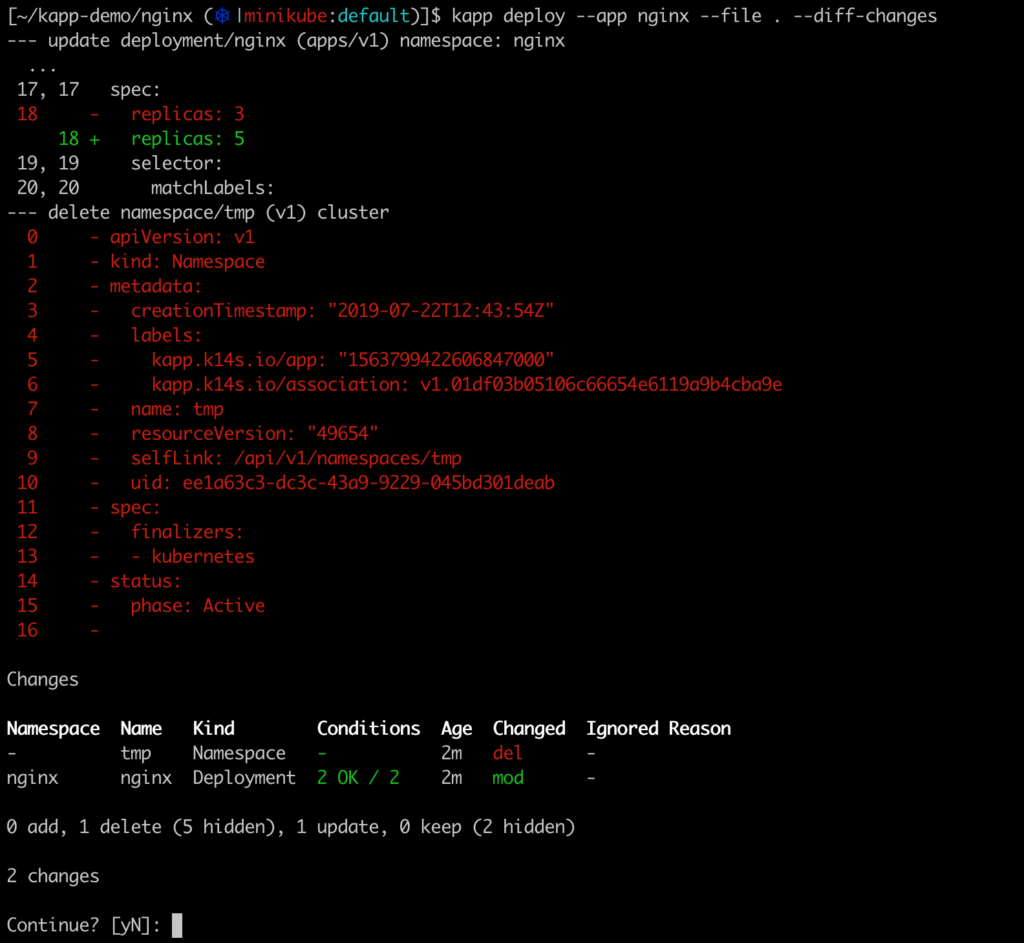Click the 'Deployment' kind in the nginx row

(244, 777)
